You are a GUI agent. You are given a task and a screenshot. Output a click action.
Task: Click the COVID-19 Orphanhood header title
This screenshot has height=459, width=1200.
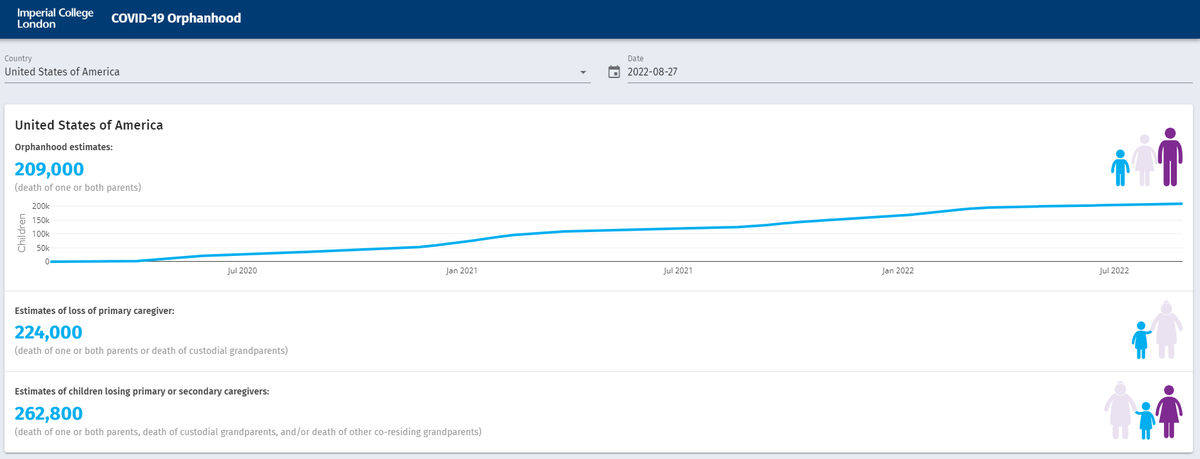176,18
